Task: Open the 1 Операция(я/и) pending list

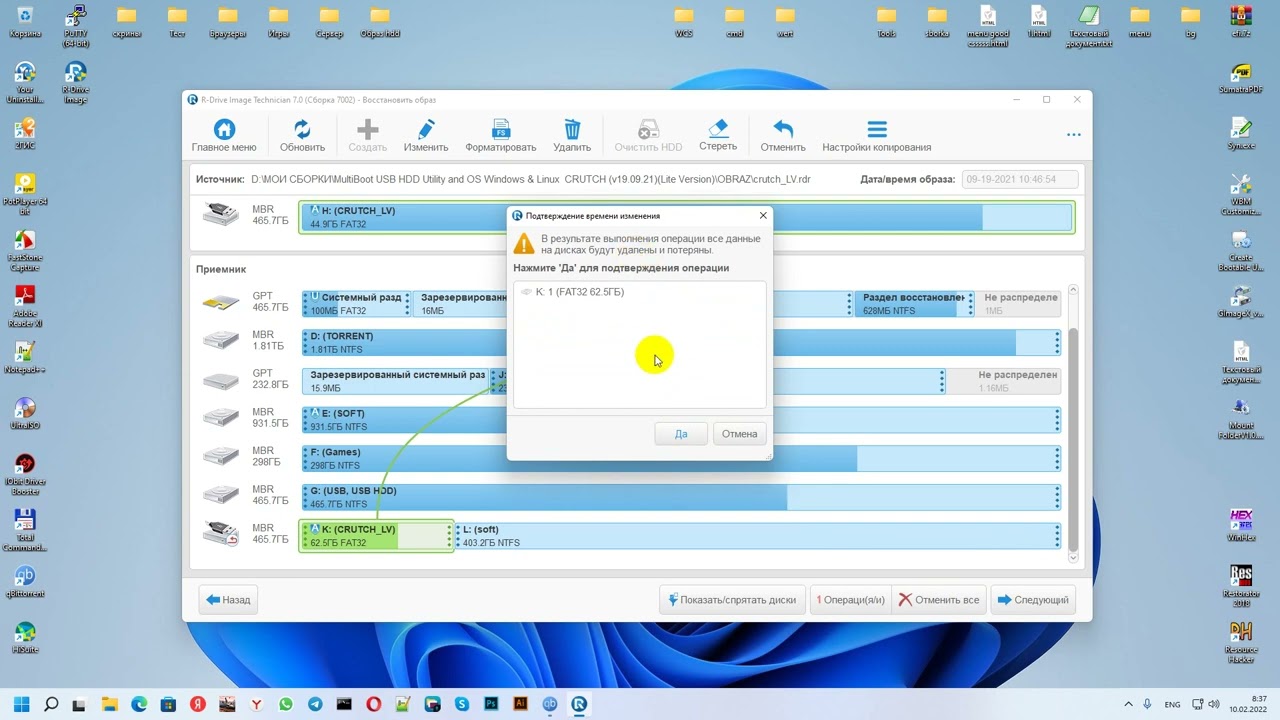Action: coord(850,600)
